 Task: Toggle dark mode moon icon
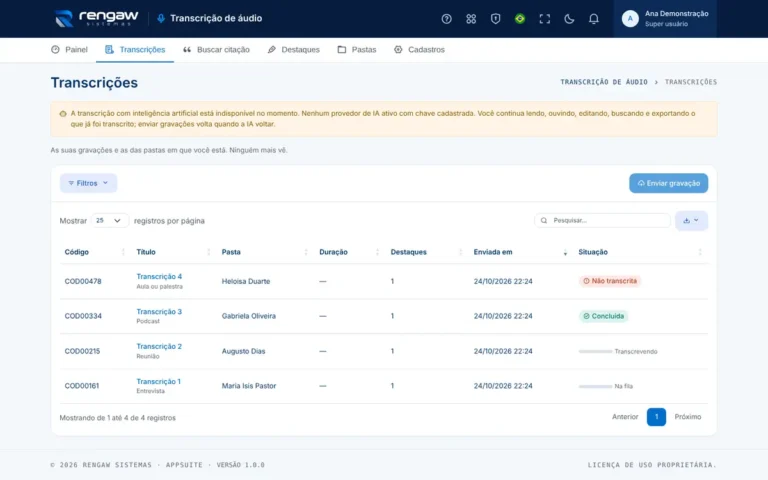pyautogui.click(x=569, y=19)
